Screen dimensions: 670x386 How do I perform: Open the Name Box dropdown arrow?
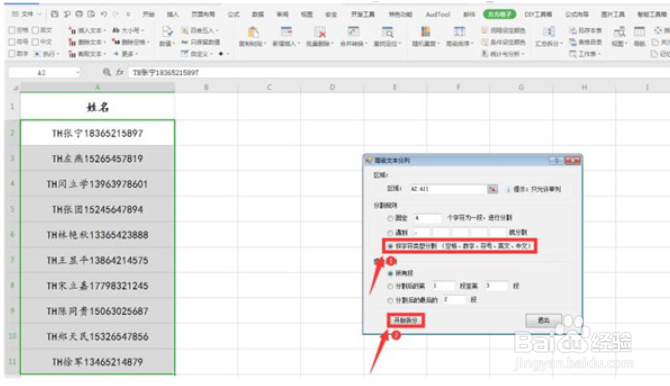(77, 73)
